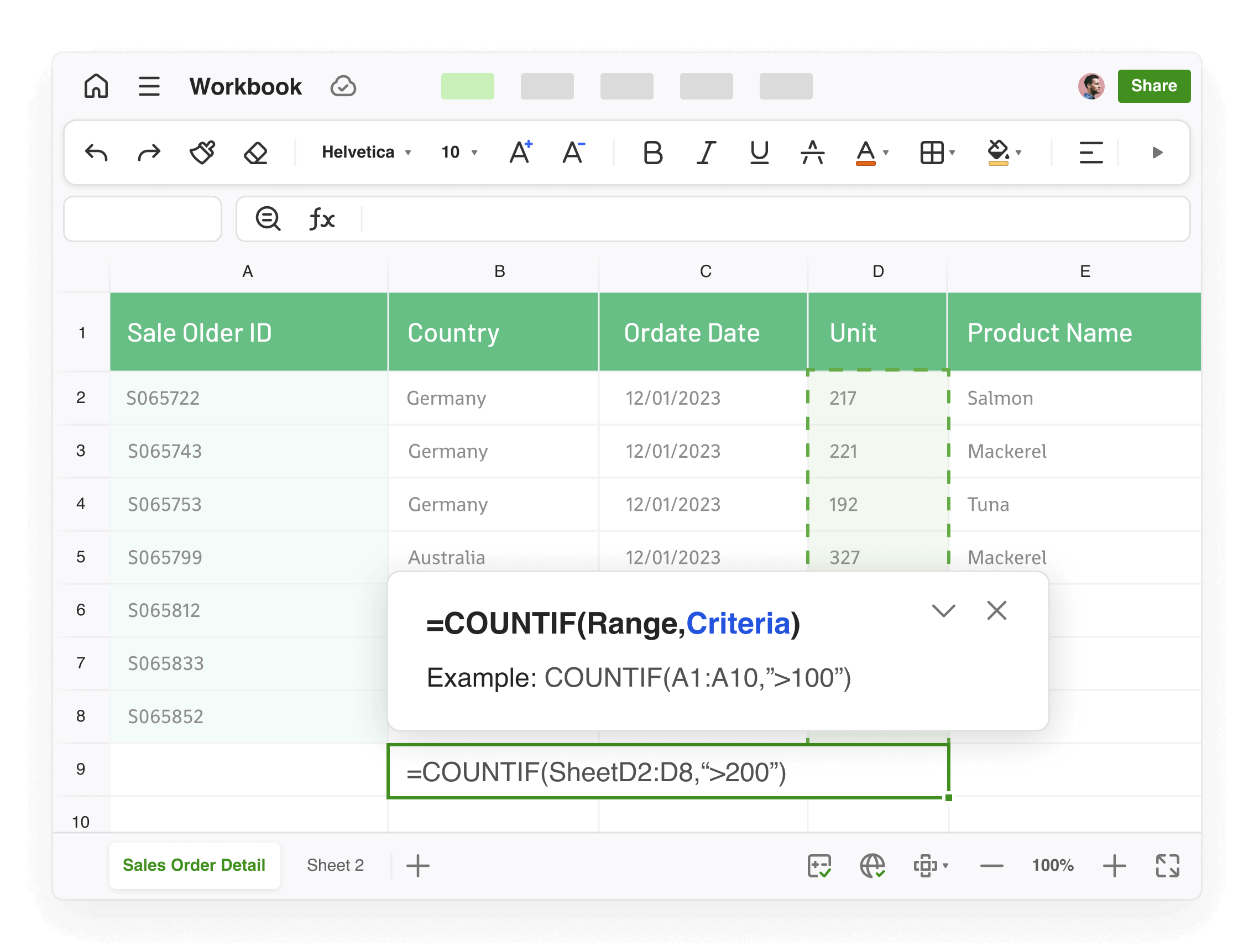1254x952 pixels.
Task: Apply the fill color bucket
Action: point(999,153)
